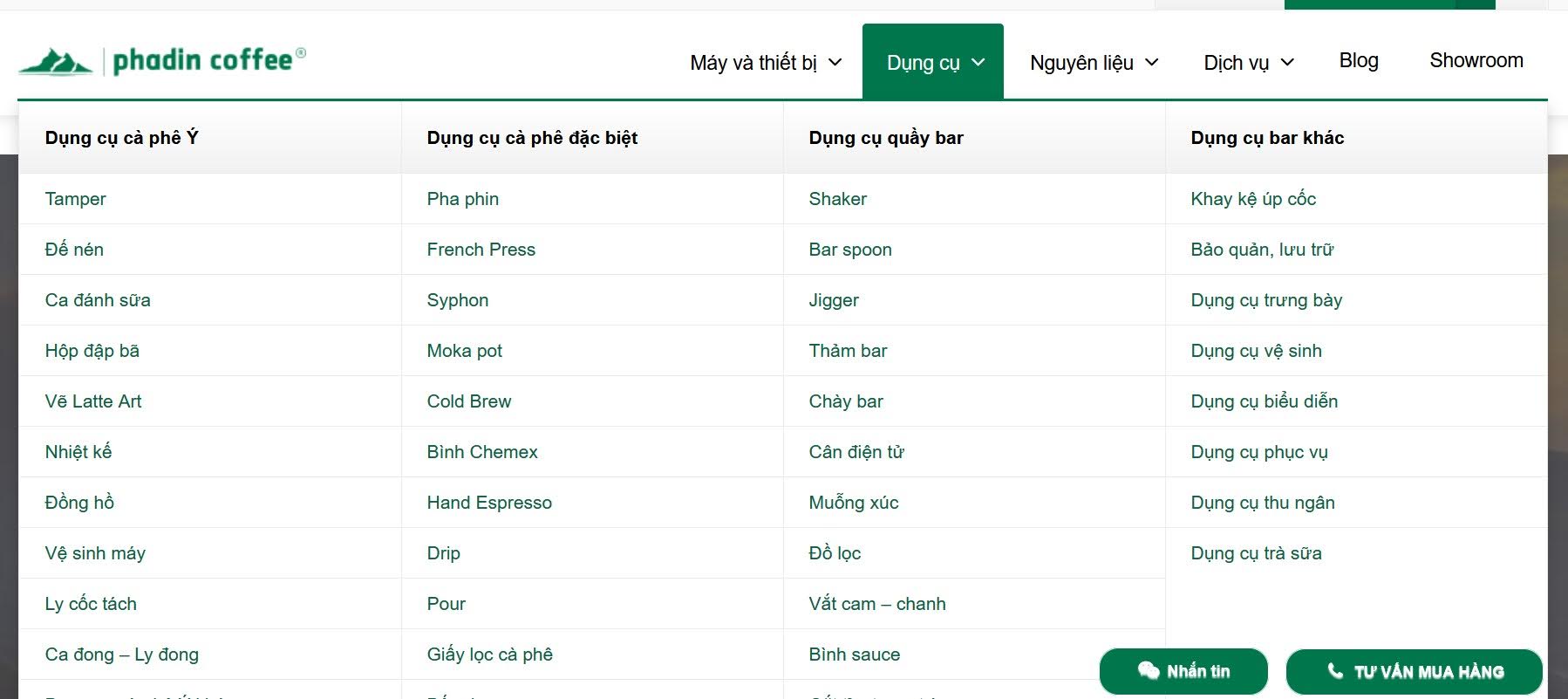Viewport: 1568px width, 699px height.
Task: Open the Nhiệt kế category
Action: [x=78, y=452]
